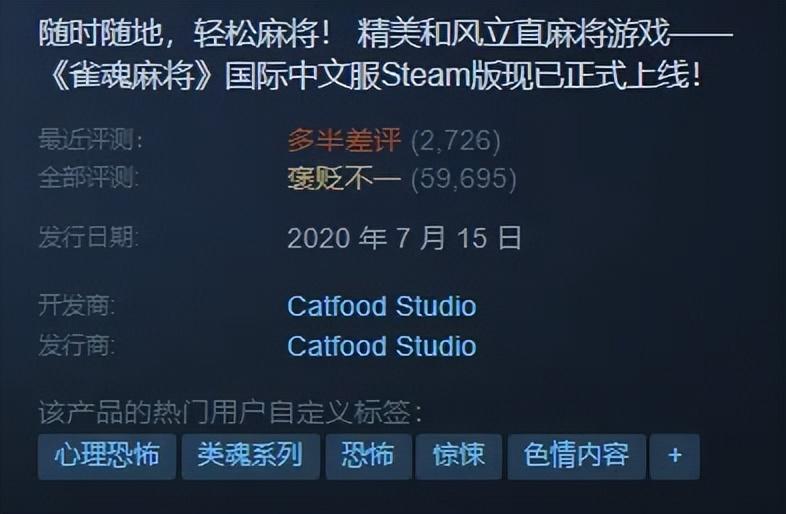
Task: Expand more tags with the plus button
Action: tap(675, 456)
